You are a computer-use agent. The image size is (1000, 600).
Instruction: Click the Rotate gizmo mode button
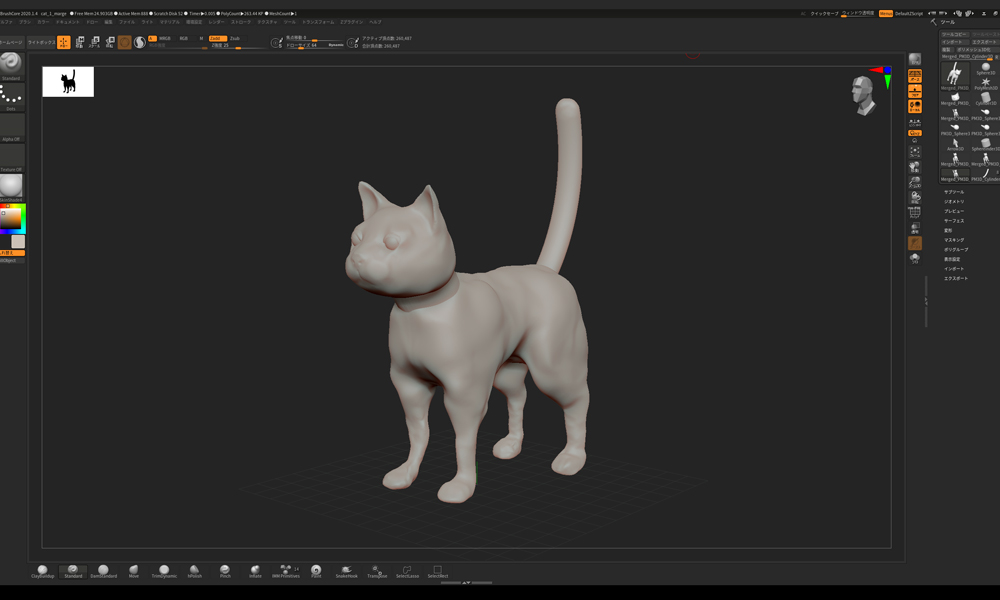coord(110,42)
